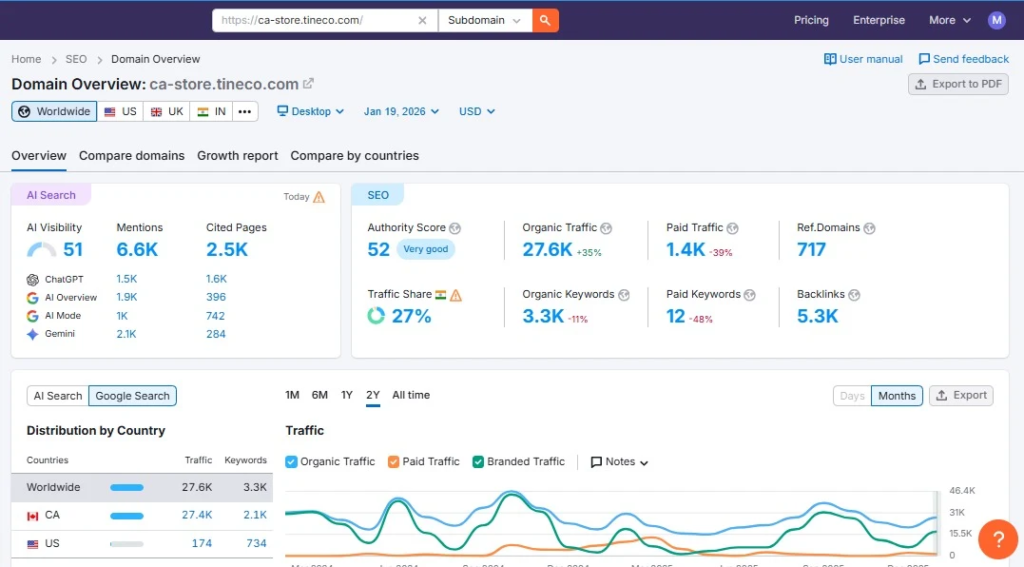Click info icon next to Authority Score
The image size is (1024, 567).
[455, 228]
